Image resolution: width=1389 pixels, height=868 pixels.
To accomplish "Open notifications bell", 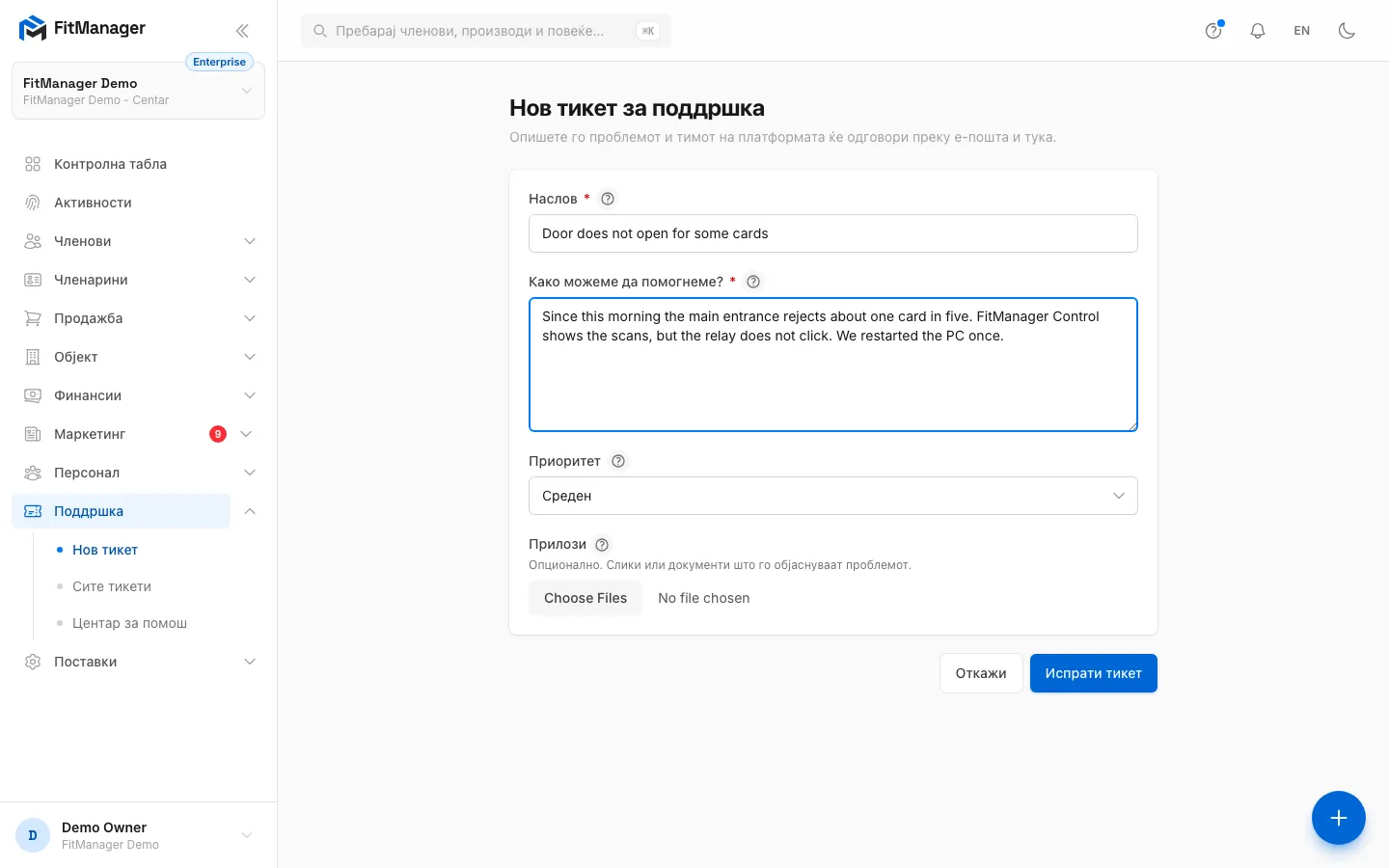I will [1258, 30].
